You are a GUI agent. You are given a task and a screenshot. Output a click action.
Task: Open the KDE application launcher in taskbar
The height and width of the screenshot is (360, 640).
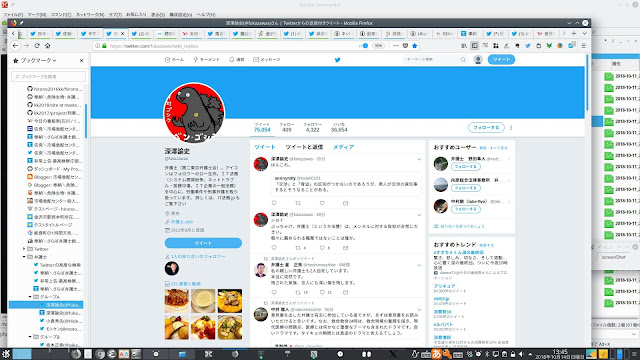6,354
